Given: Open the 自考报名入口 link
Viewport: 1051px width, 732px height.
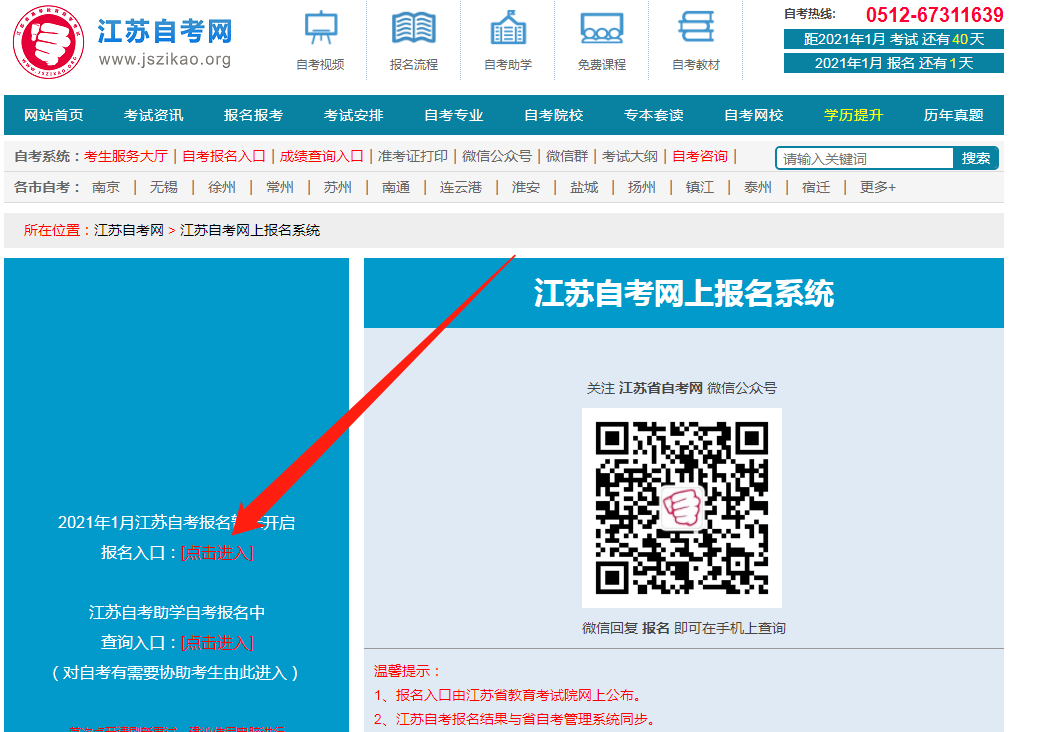Looking at the screenshot, I should (x=224, y=156).
